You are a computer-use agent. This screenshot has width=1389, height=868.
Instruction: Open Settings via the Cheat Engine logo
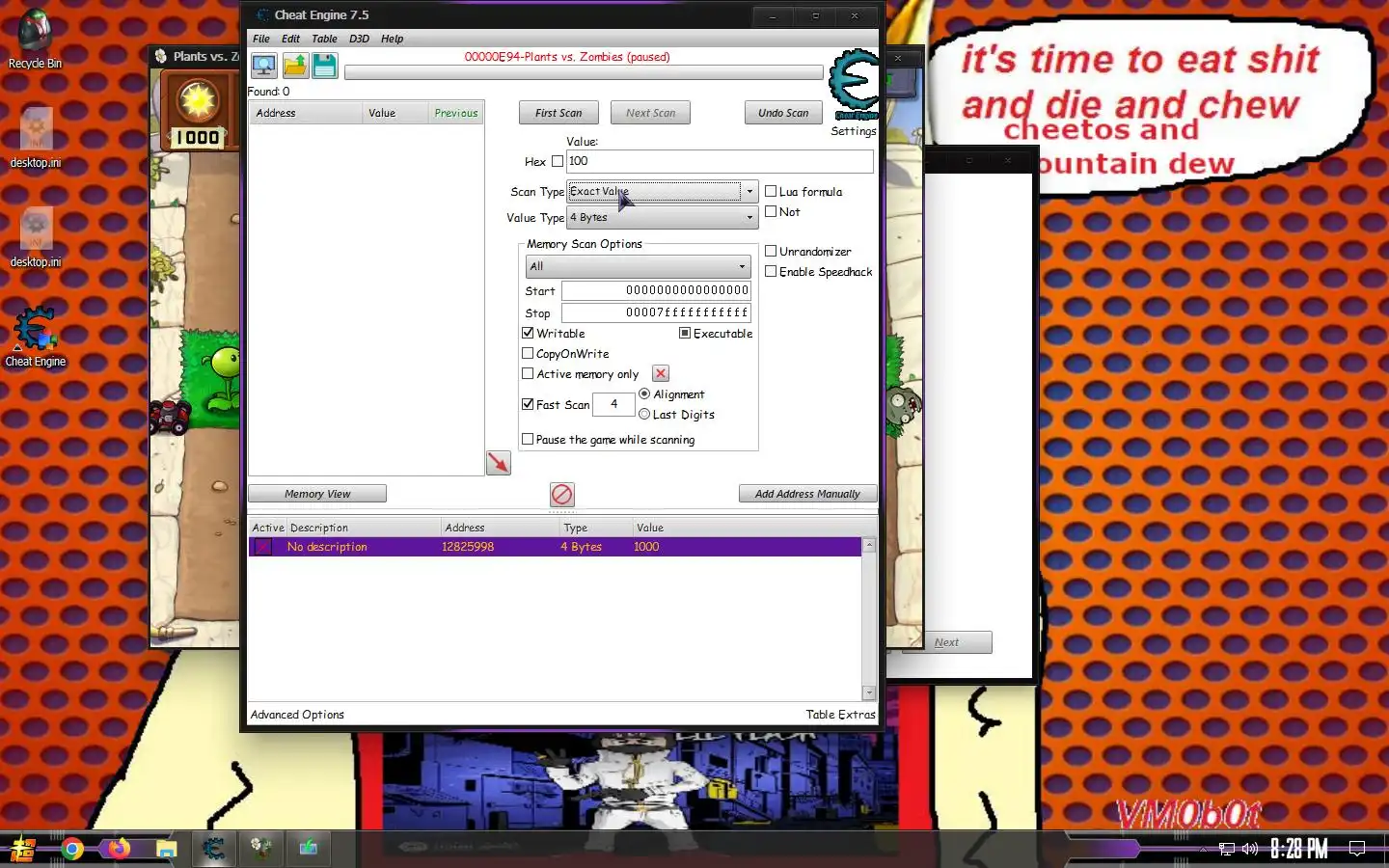(x=854, y=85)
